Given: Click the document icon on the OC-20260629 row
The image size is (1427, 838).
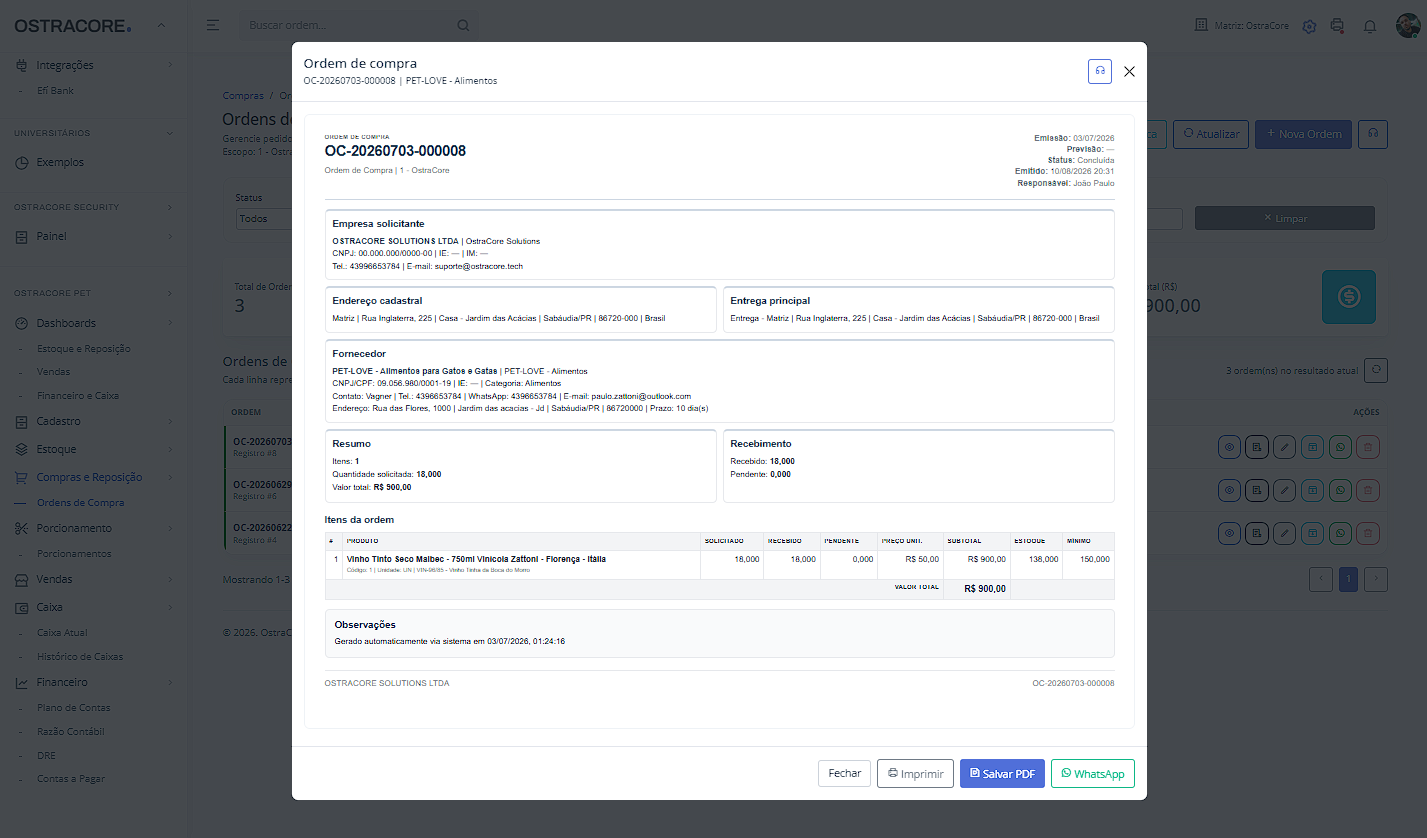Looking at the screenshot, I should [x=1257, y=490].
